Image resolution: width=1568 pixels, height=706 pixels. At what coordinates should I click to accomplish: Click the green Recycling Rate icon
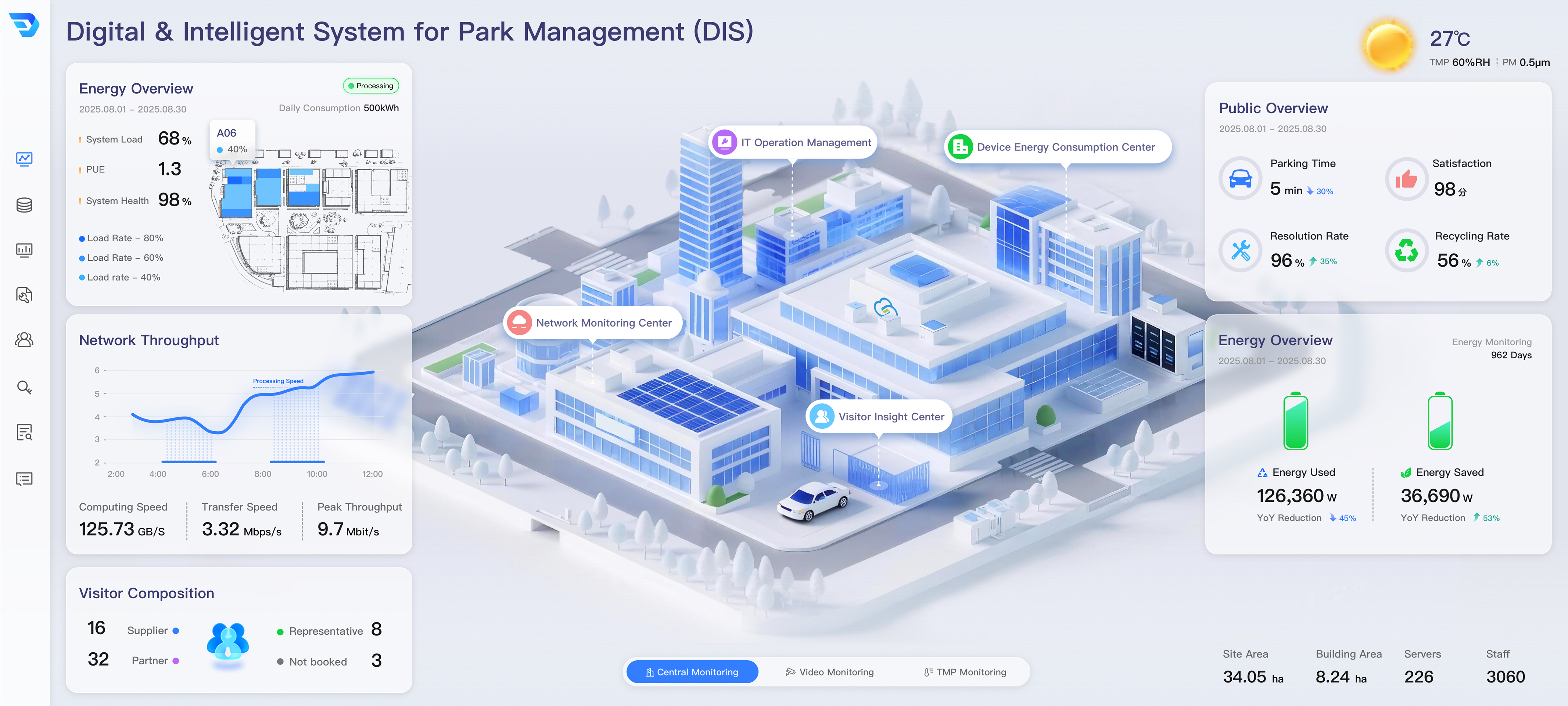1406,250
